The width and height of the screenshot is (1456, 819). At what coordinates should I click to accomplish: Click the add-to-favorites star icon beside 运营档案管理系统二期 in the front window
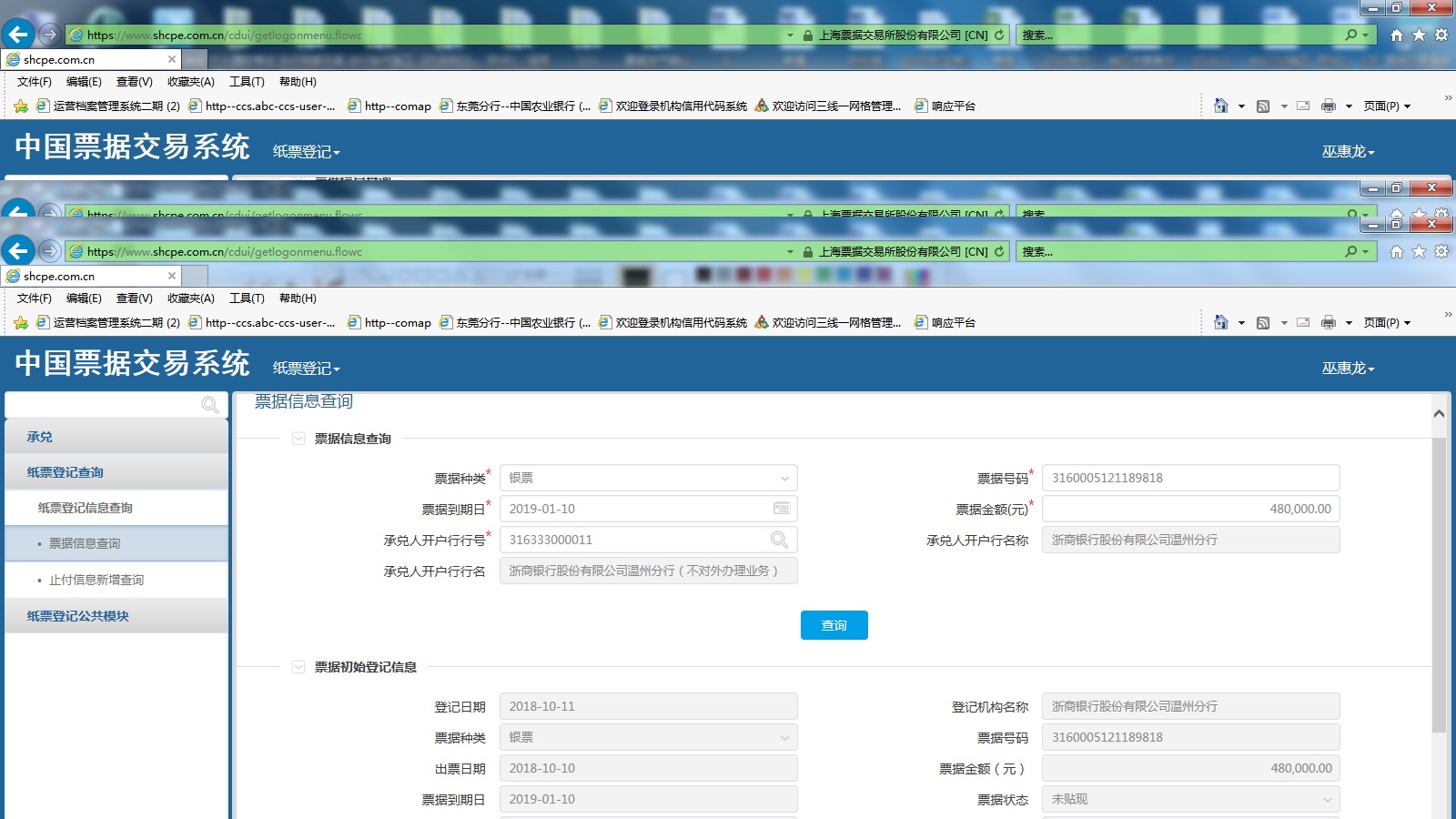(21, 323)
